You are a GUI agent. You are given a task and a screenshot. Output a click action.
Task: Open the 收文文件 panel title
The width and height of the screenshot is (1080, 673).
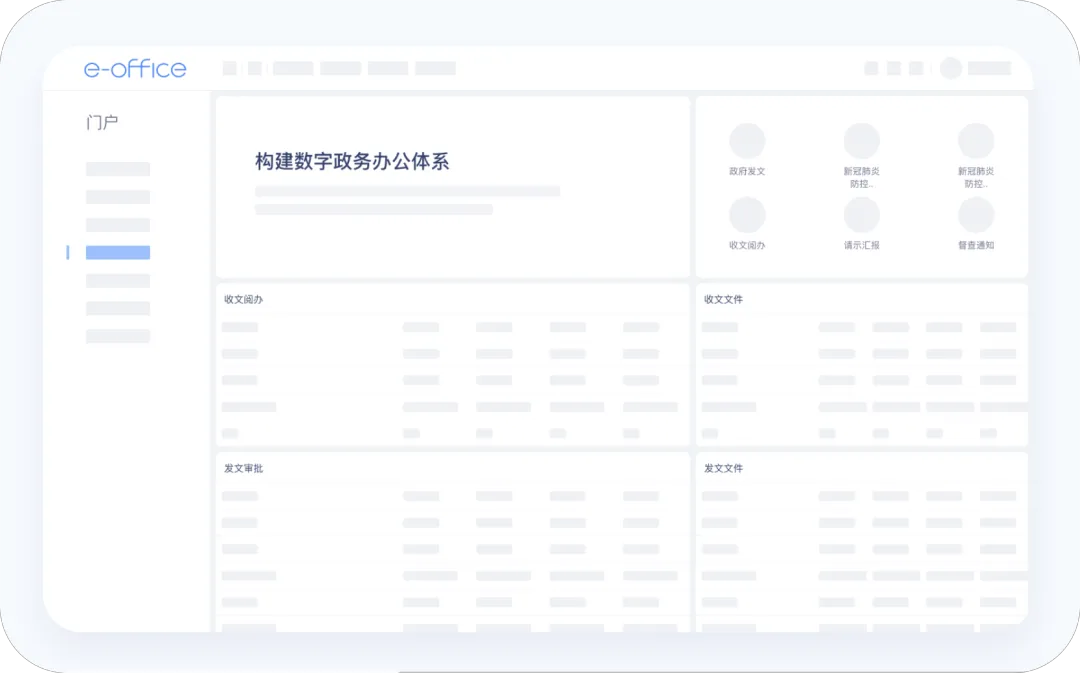pos(723,299)
